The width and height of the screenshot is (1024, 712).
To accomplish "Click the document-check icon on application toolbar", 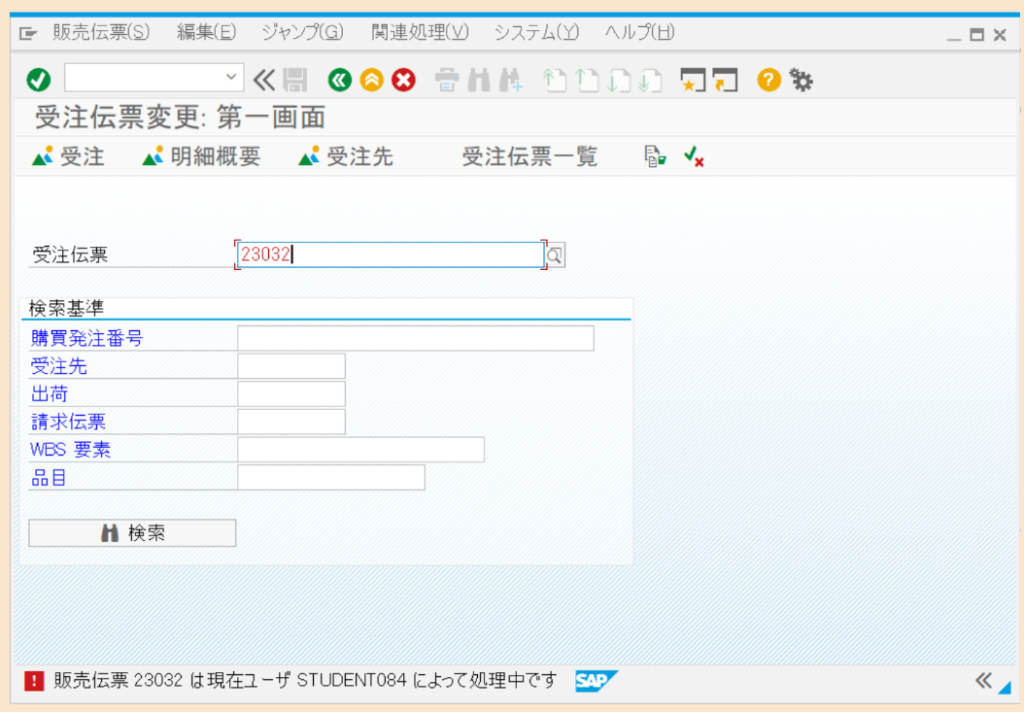I will (x=654, y=157).
